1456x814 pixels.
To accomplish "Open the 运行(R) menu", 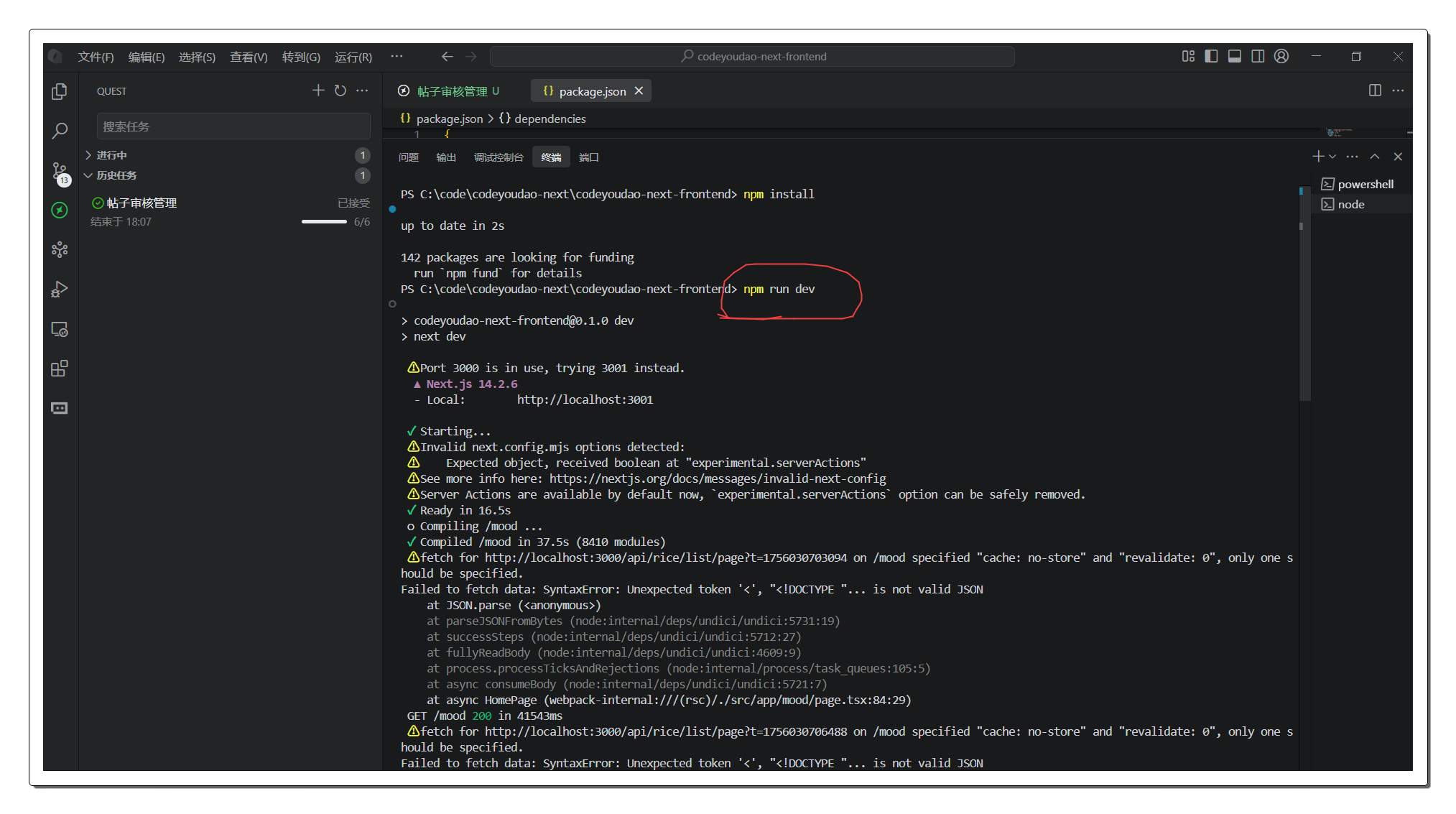I will [353, 57].
